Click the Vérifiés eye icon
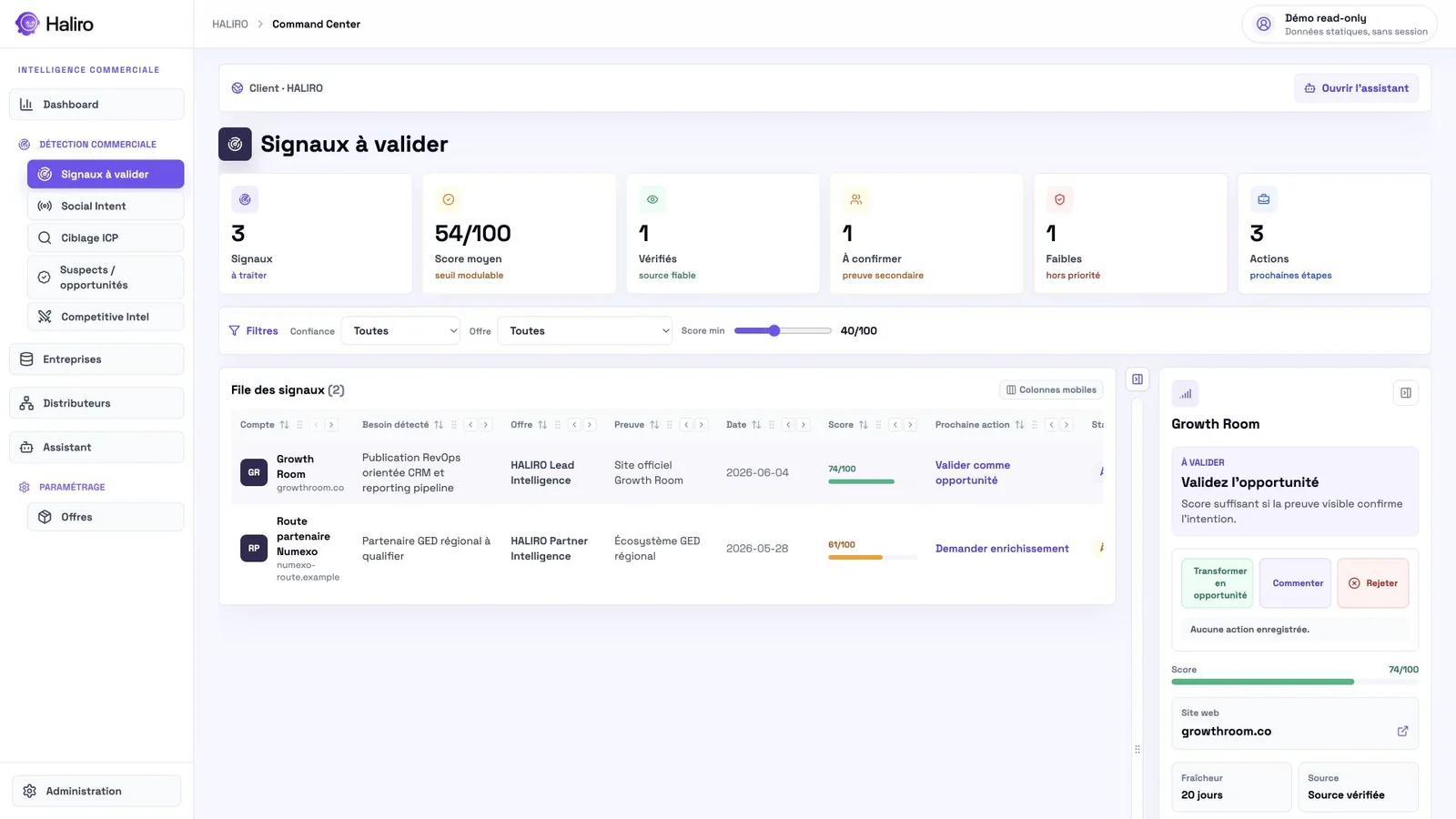Image resolution: width=1456 pixels, height=819 pixels. pos(652,199)
